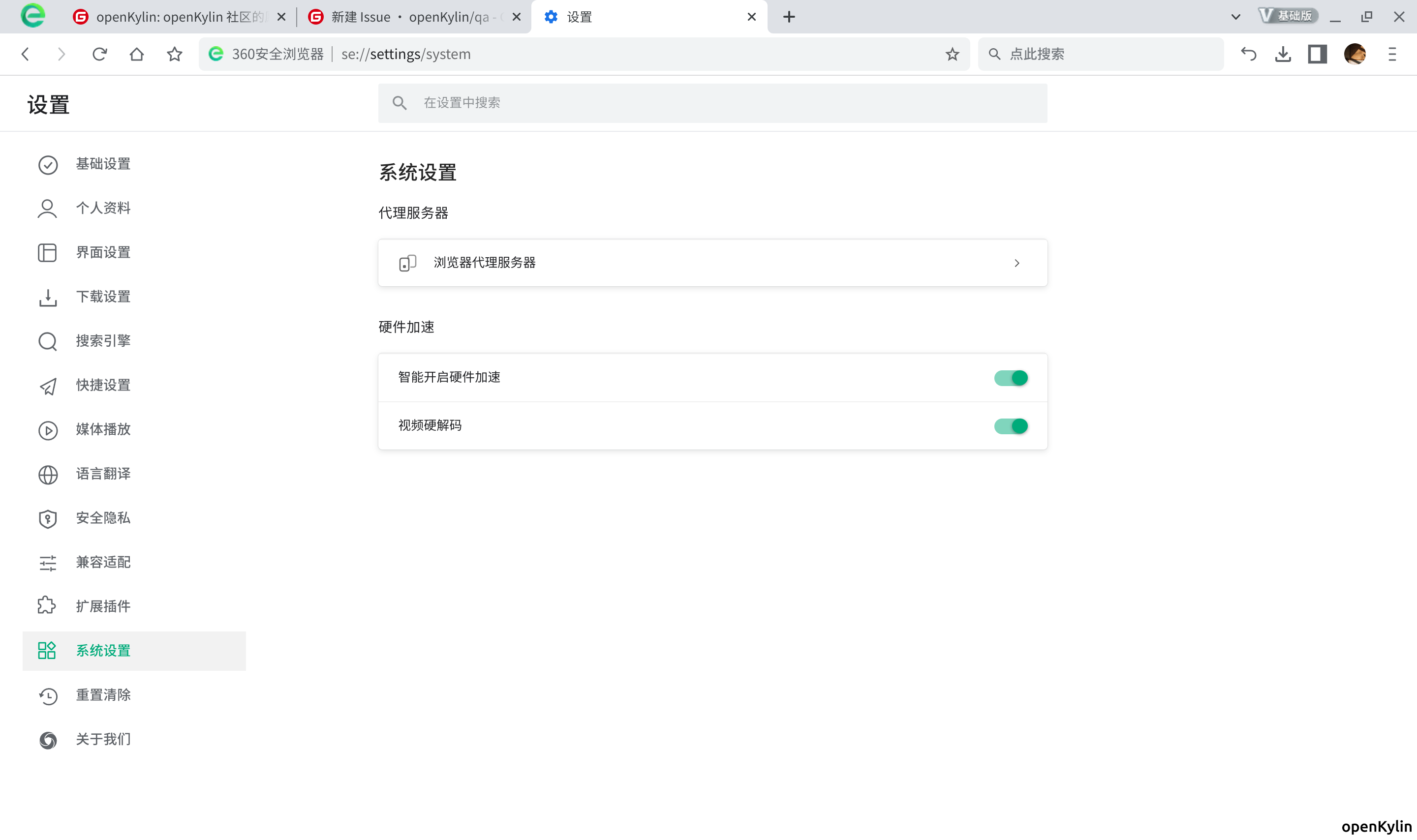Image resolution: width=1417 pixels, height=840 pixels.
Task: Open 安全隐私 settings section
Action: click(x=103, y=518)
